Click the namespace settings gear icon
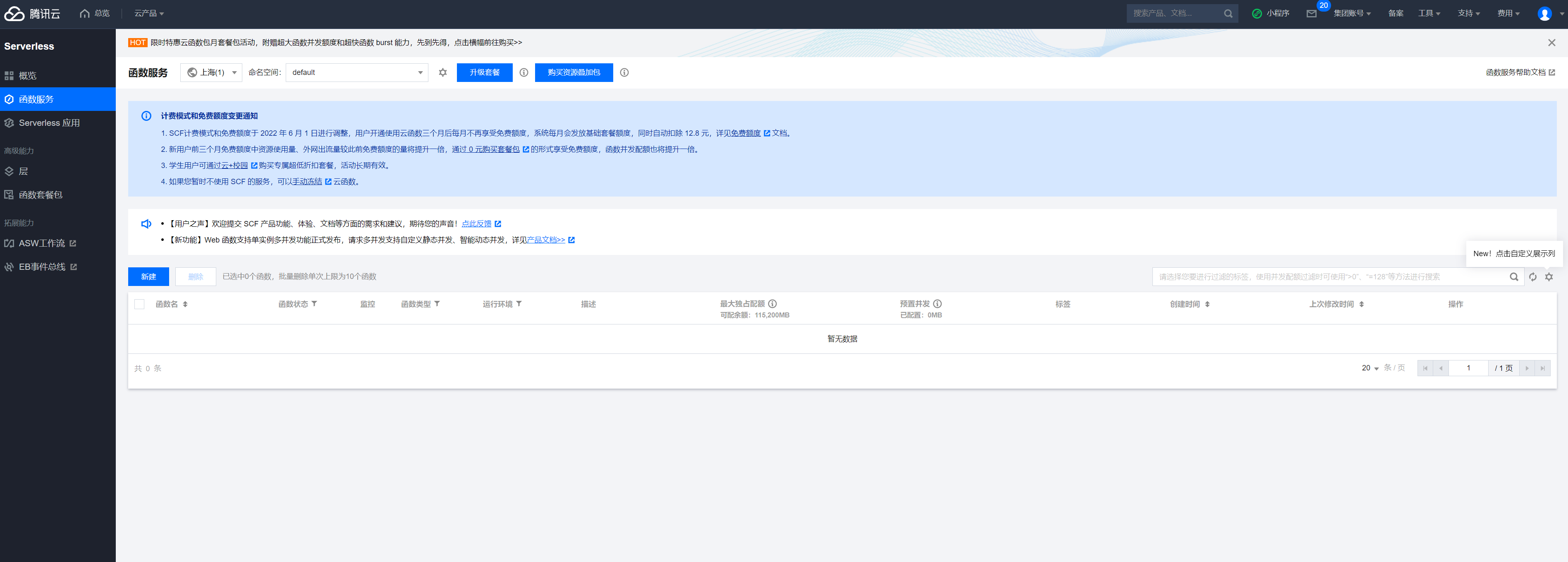 pos(442,72)
